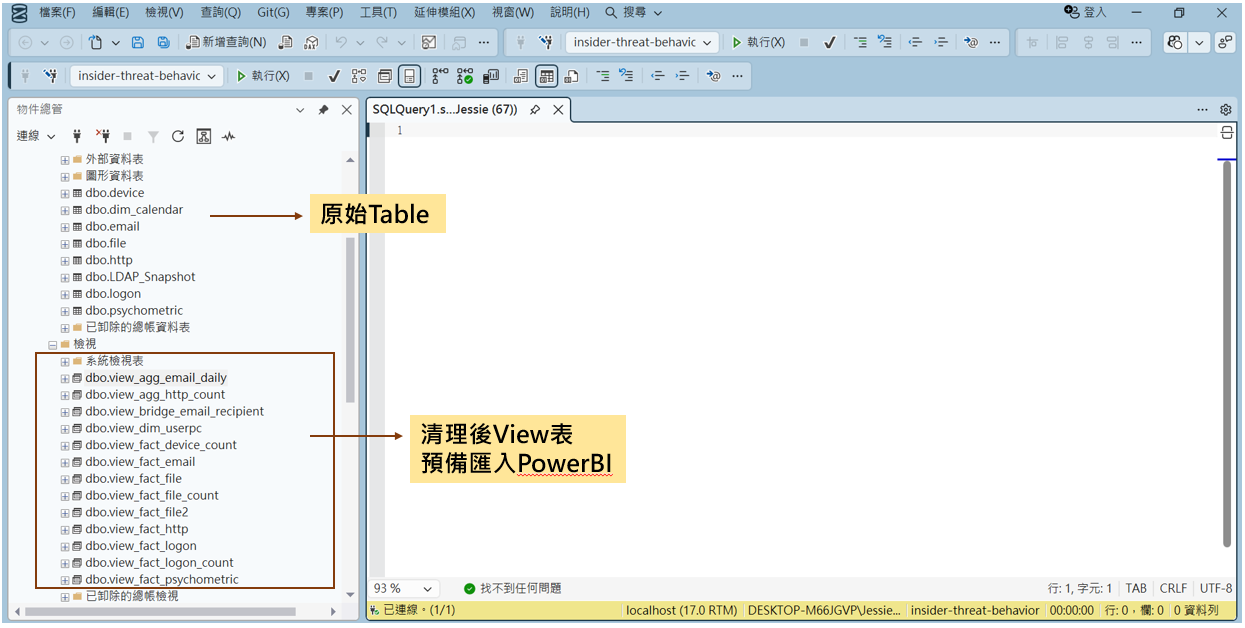Select dbo.psychometric table in the tree
This screenshot has width=1245, height=628.
pyautogui.click(x=134, y=310)
